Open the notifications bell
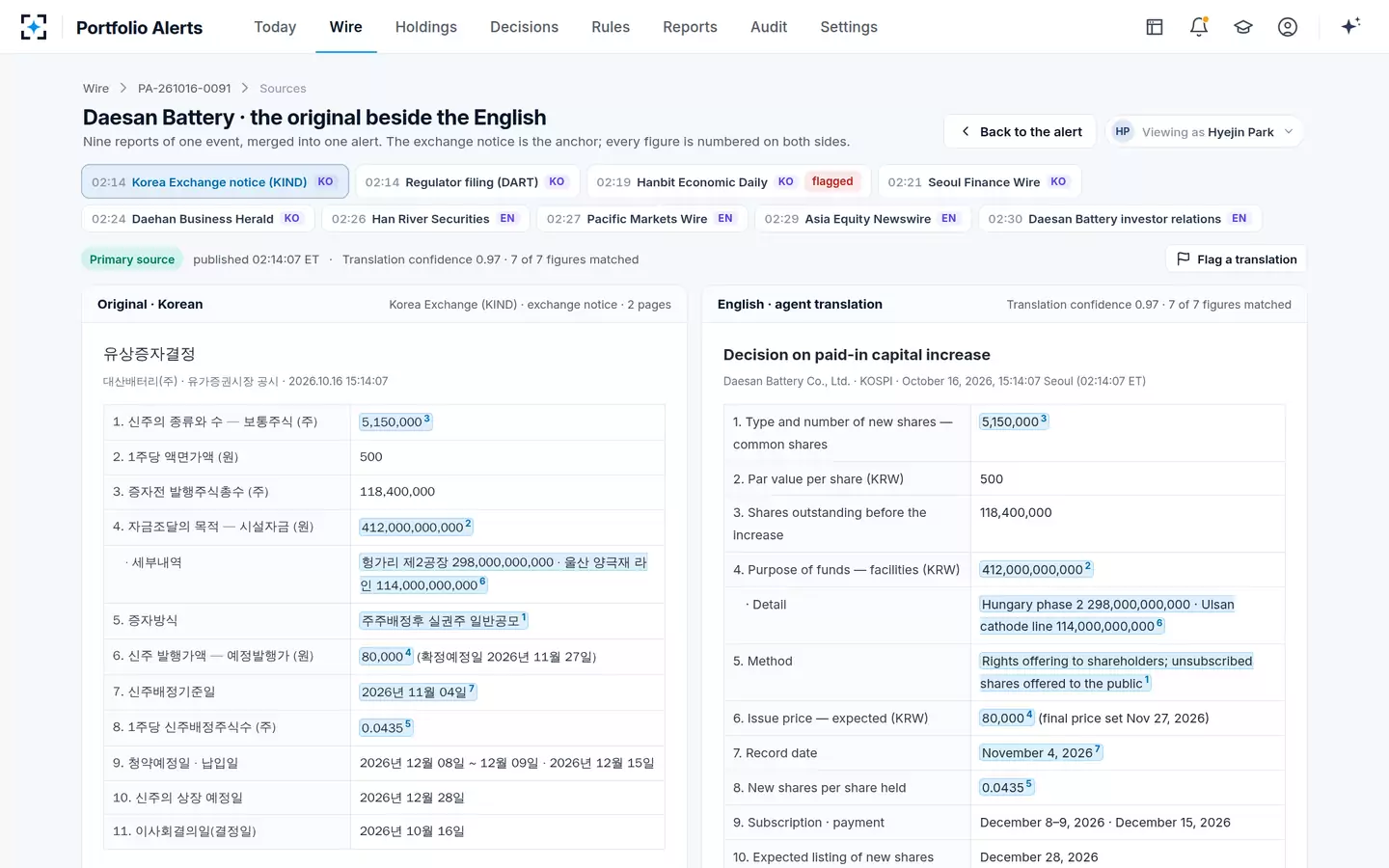The width and height of the screenshot is (1389, 868). (x=1199, y=27)
